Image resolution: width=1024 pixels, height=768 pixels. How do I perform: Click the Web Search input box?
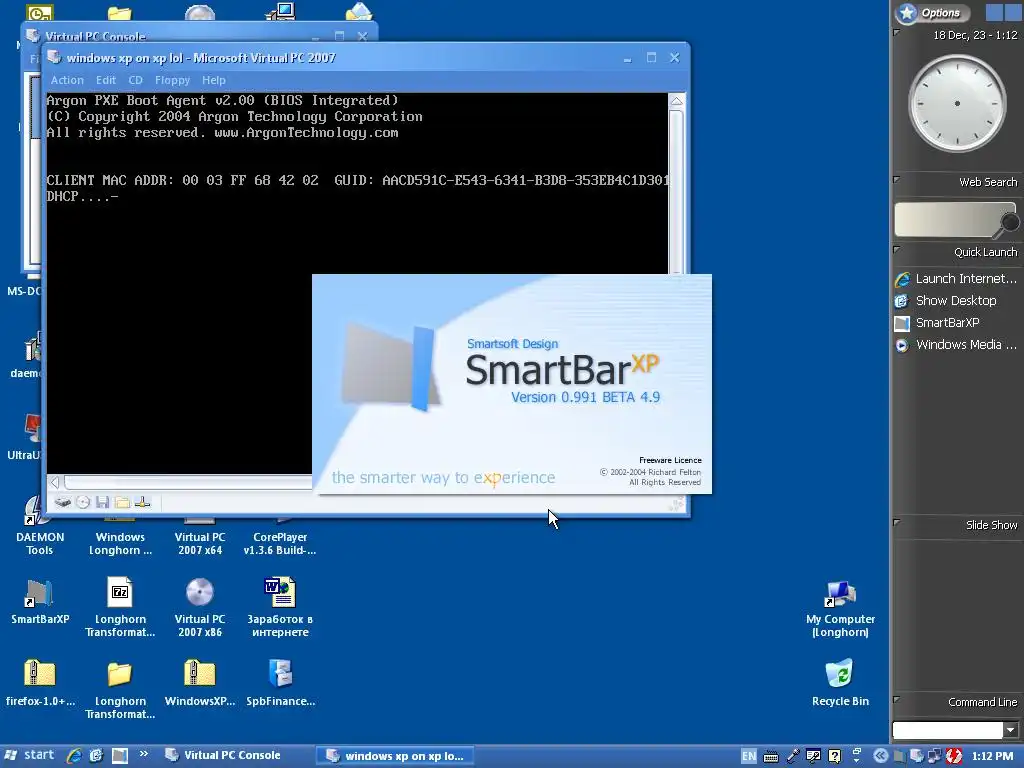(948, 219)
